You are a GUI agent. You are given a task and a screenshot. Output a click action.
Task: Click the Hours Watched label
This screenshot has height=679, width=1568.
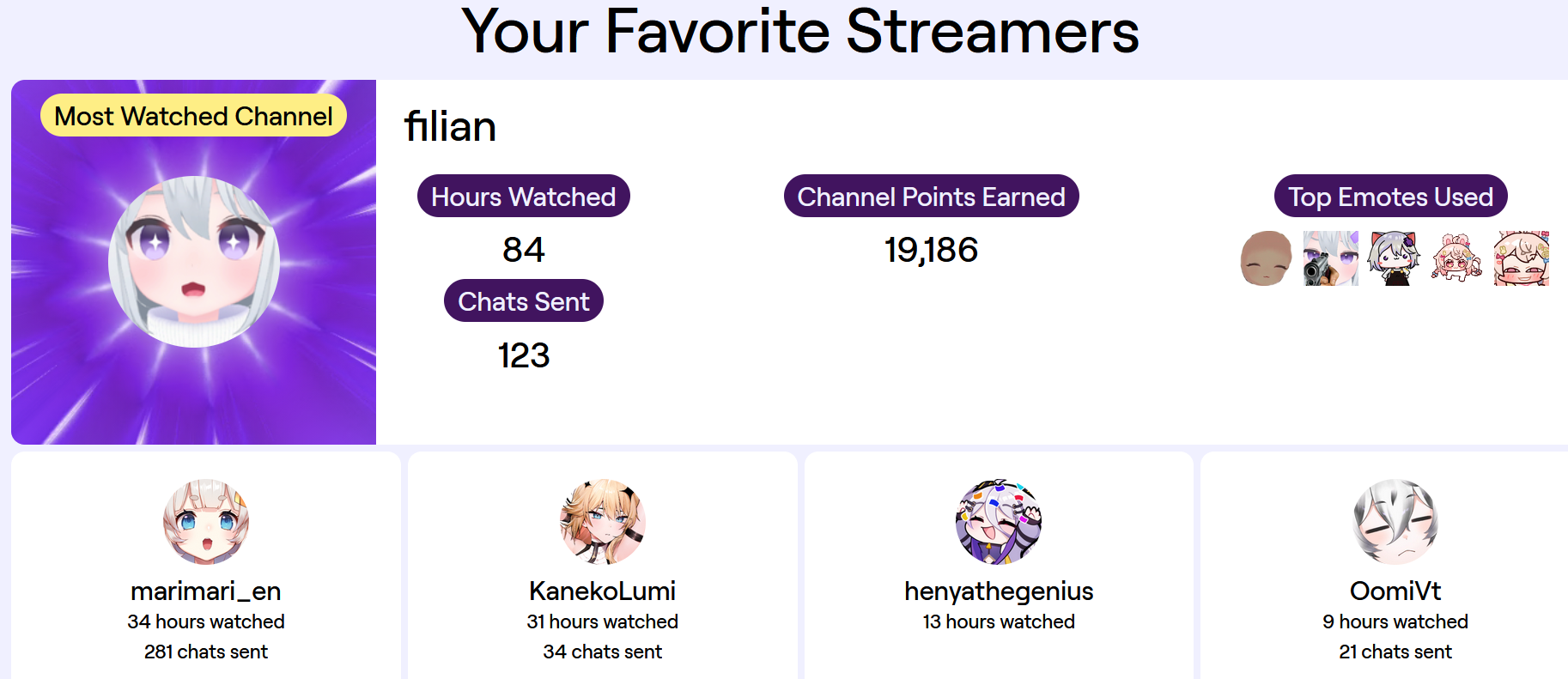524,197
